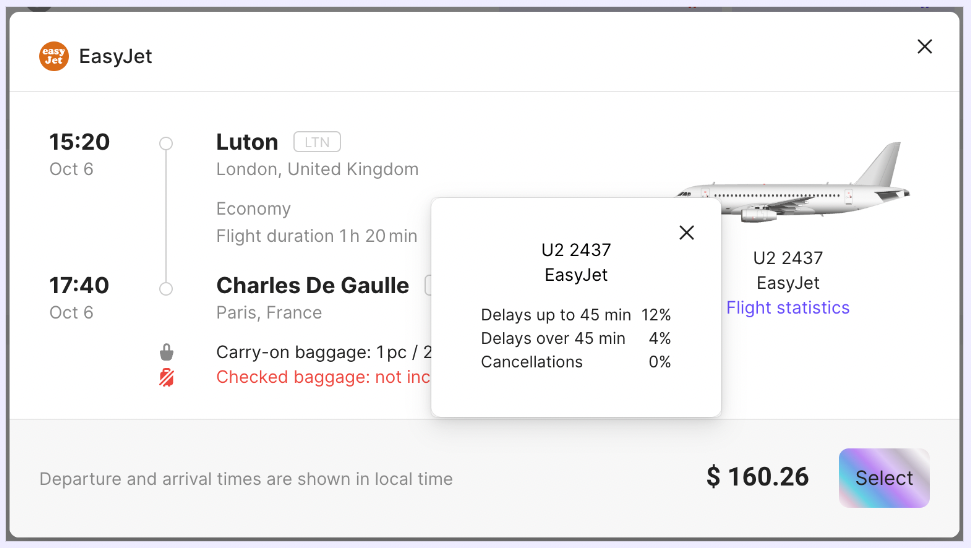The height and width of the screenshot is (548, 971).
Task: Click the U2 2437 flight number below the plane
Action: click(788, 258)
